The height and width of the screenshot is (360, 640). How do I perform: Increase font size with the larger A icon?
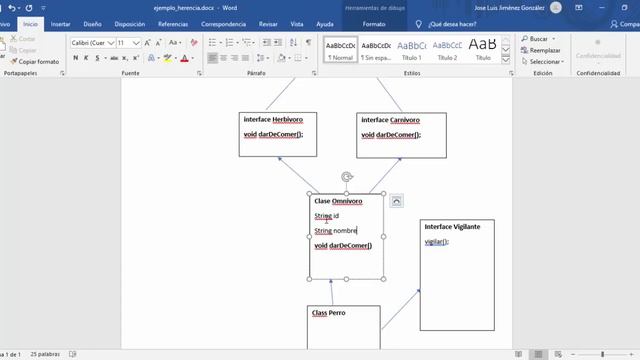147,43
